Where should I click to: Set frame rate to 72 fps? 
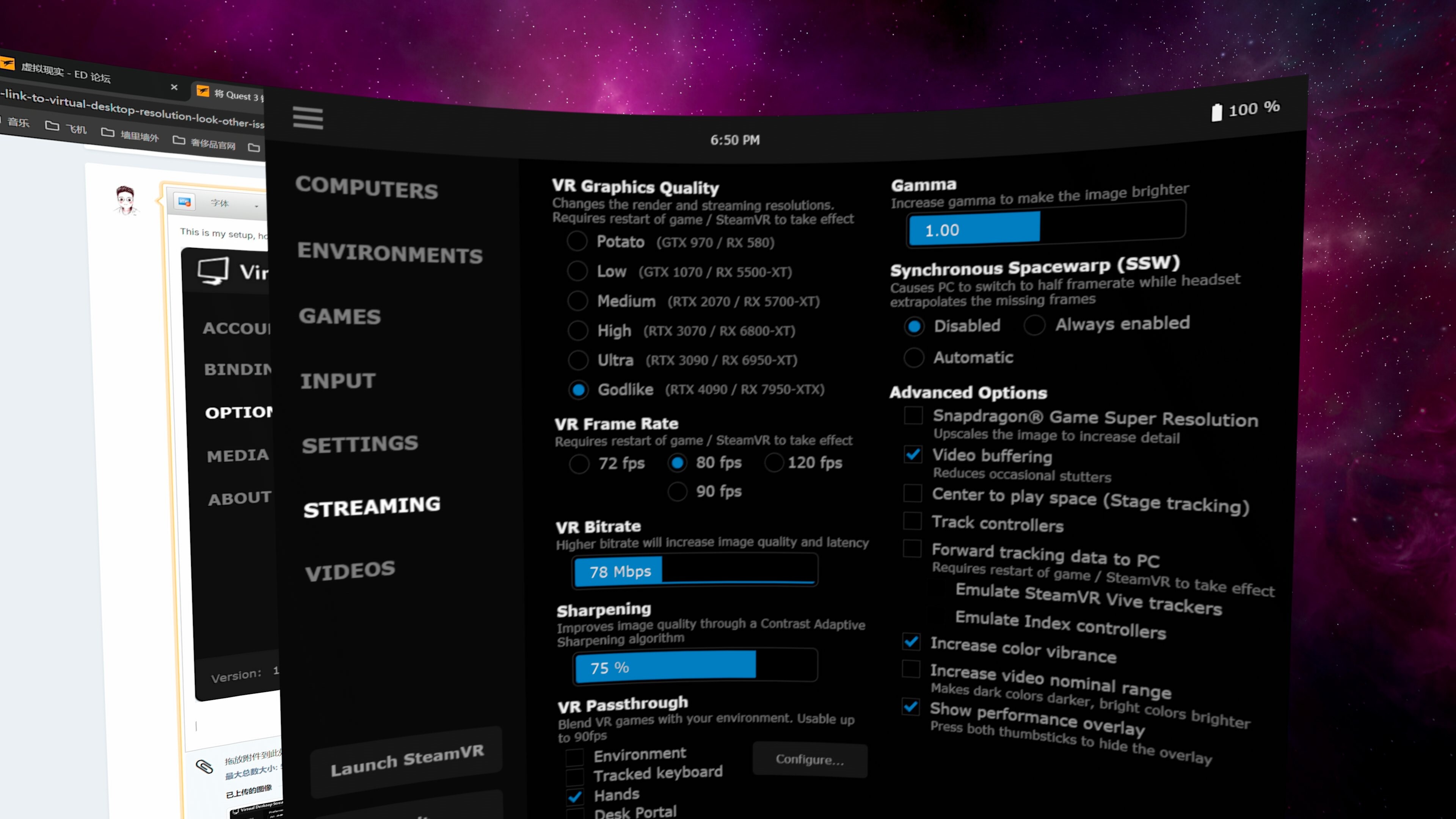coord(579,464)
